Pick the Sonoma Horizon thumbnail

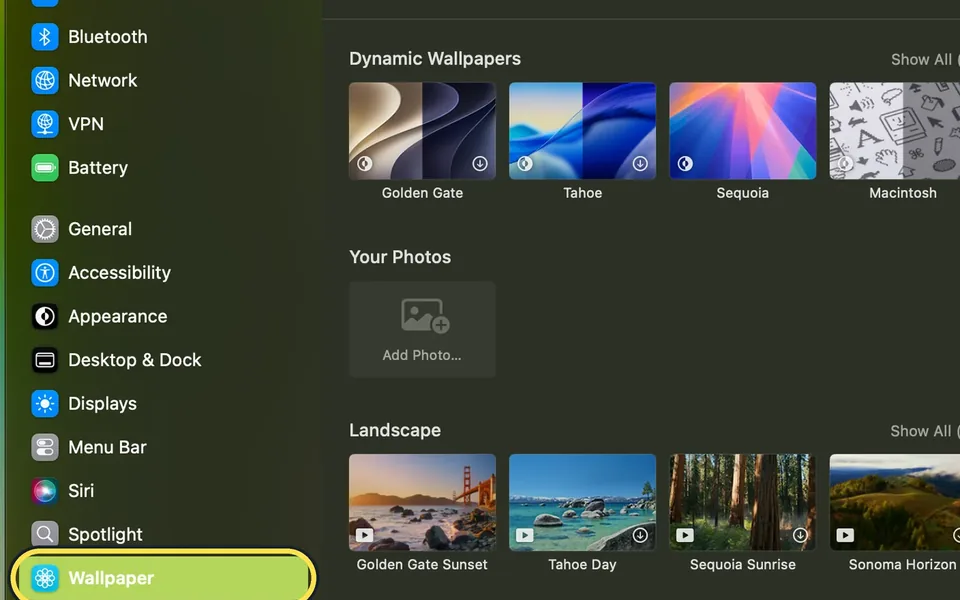pyautogui.click(x=894, y=502)
